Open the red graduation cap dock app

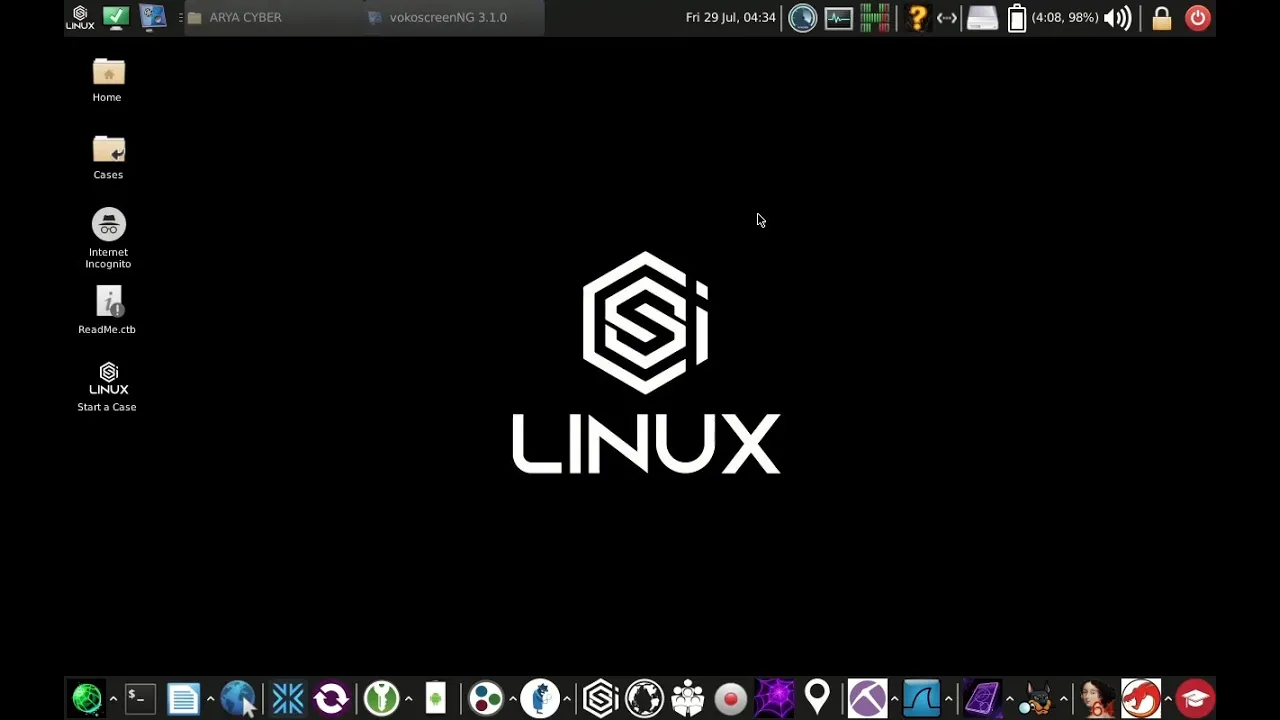(x=1195, y=698)
